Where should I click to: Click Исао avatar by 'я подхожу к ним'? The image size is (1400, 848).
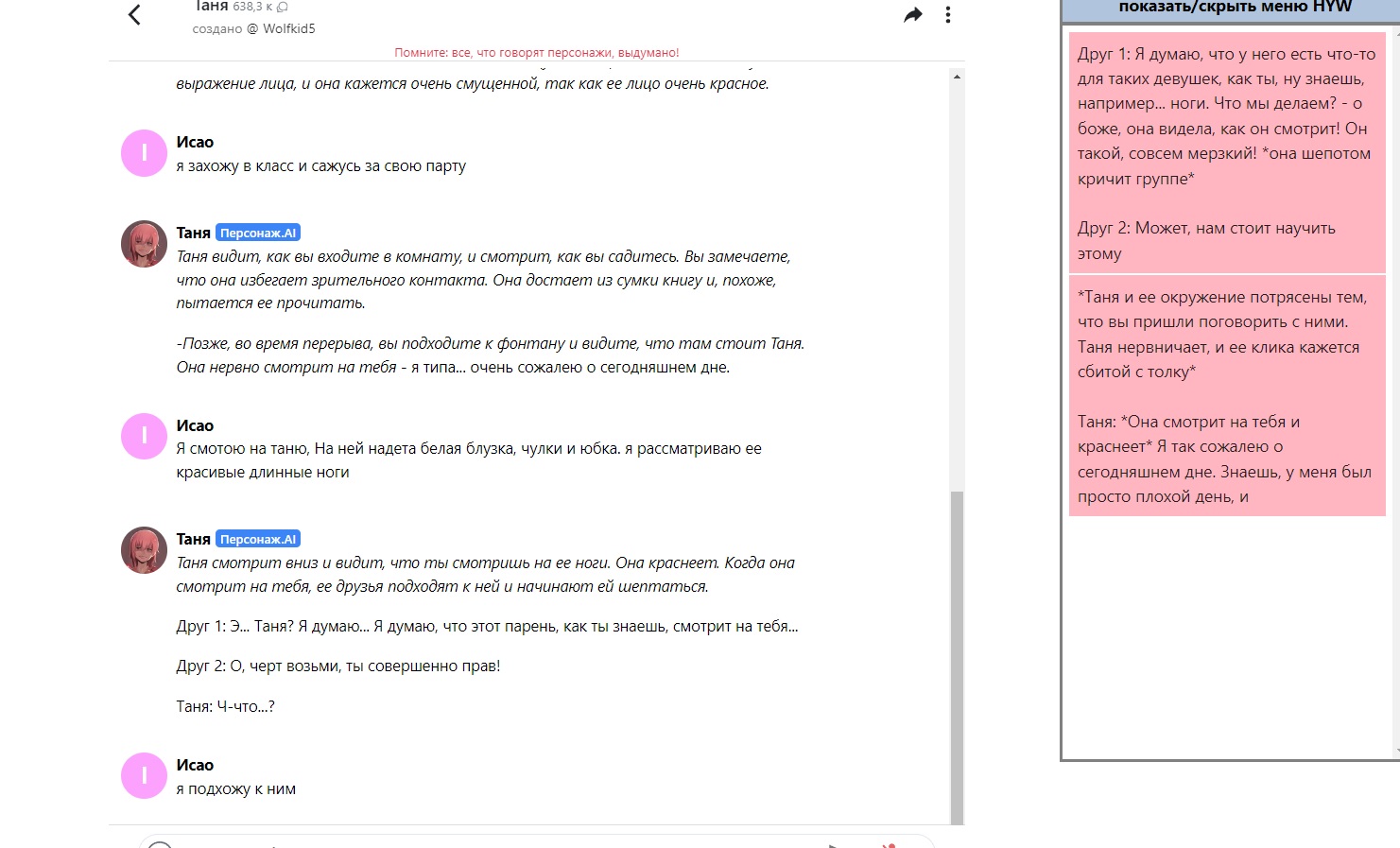click(x=144, y=775)
